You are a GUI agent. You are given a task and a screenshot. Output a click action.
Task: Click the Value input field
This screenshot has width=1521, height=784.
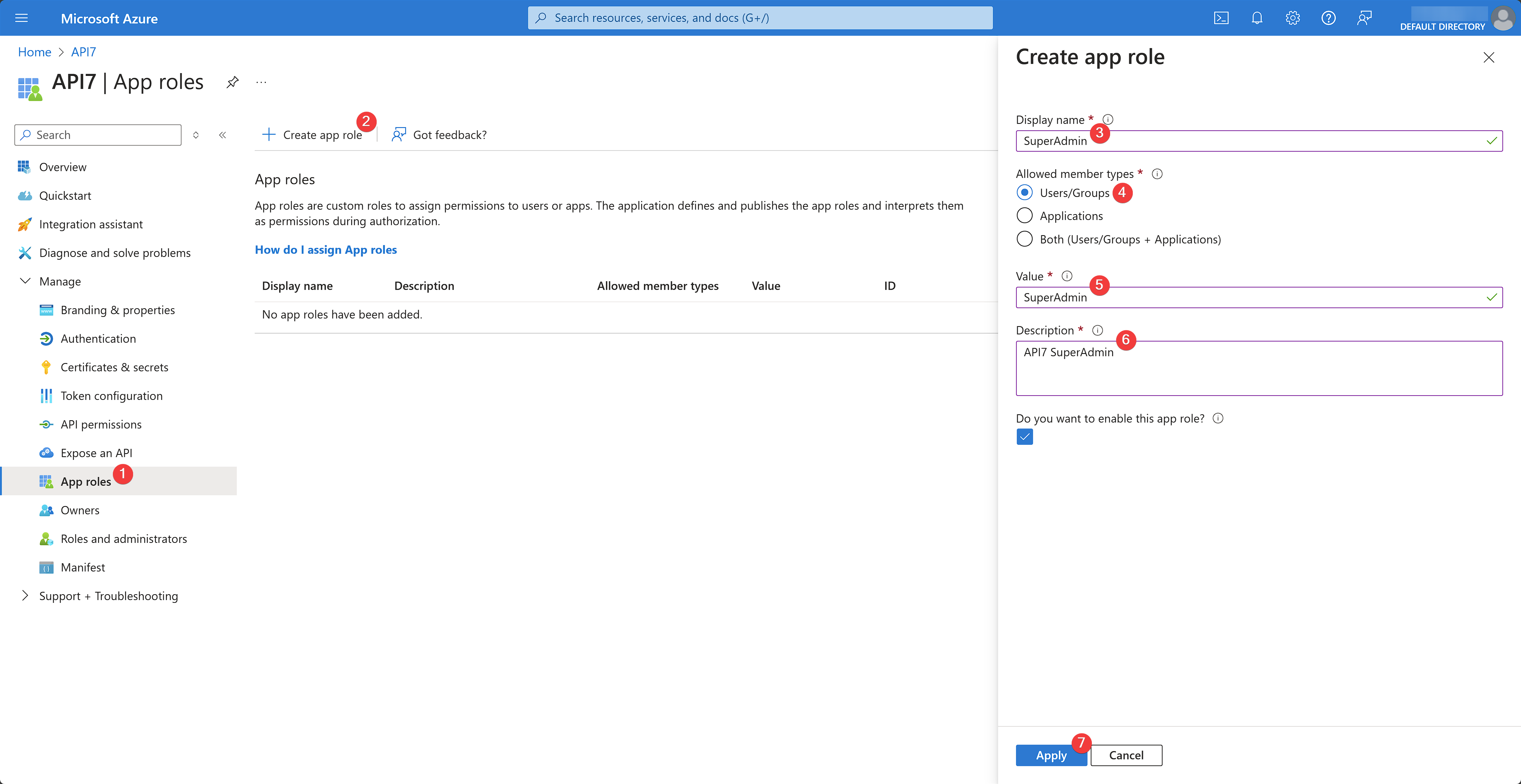1259,297
